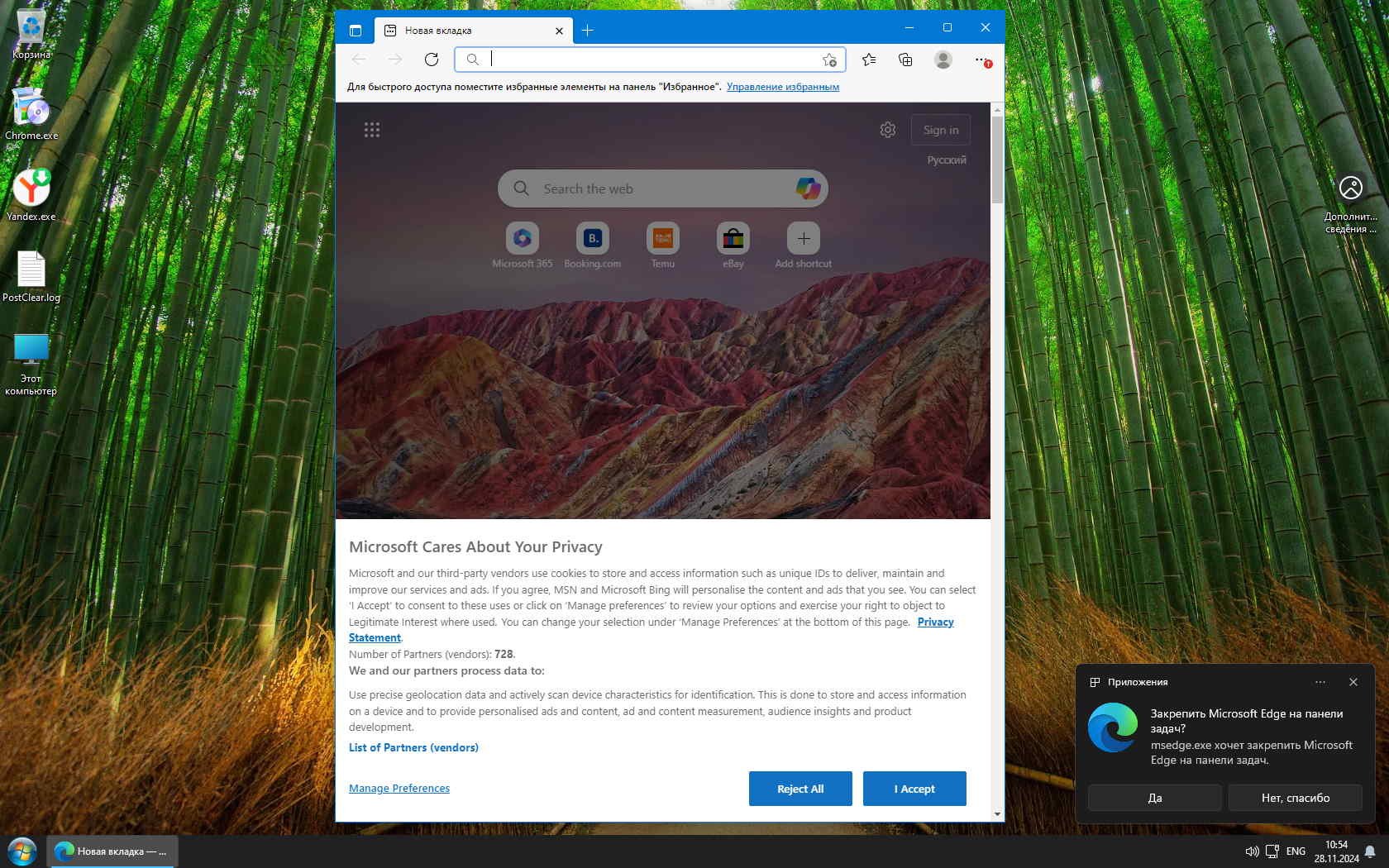1389x868 pixels.
Task: Open Manage Preferences link
Action: tap(399, 789)
